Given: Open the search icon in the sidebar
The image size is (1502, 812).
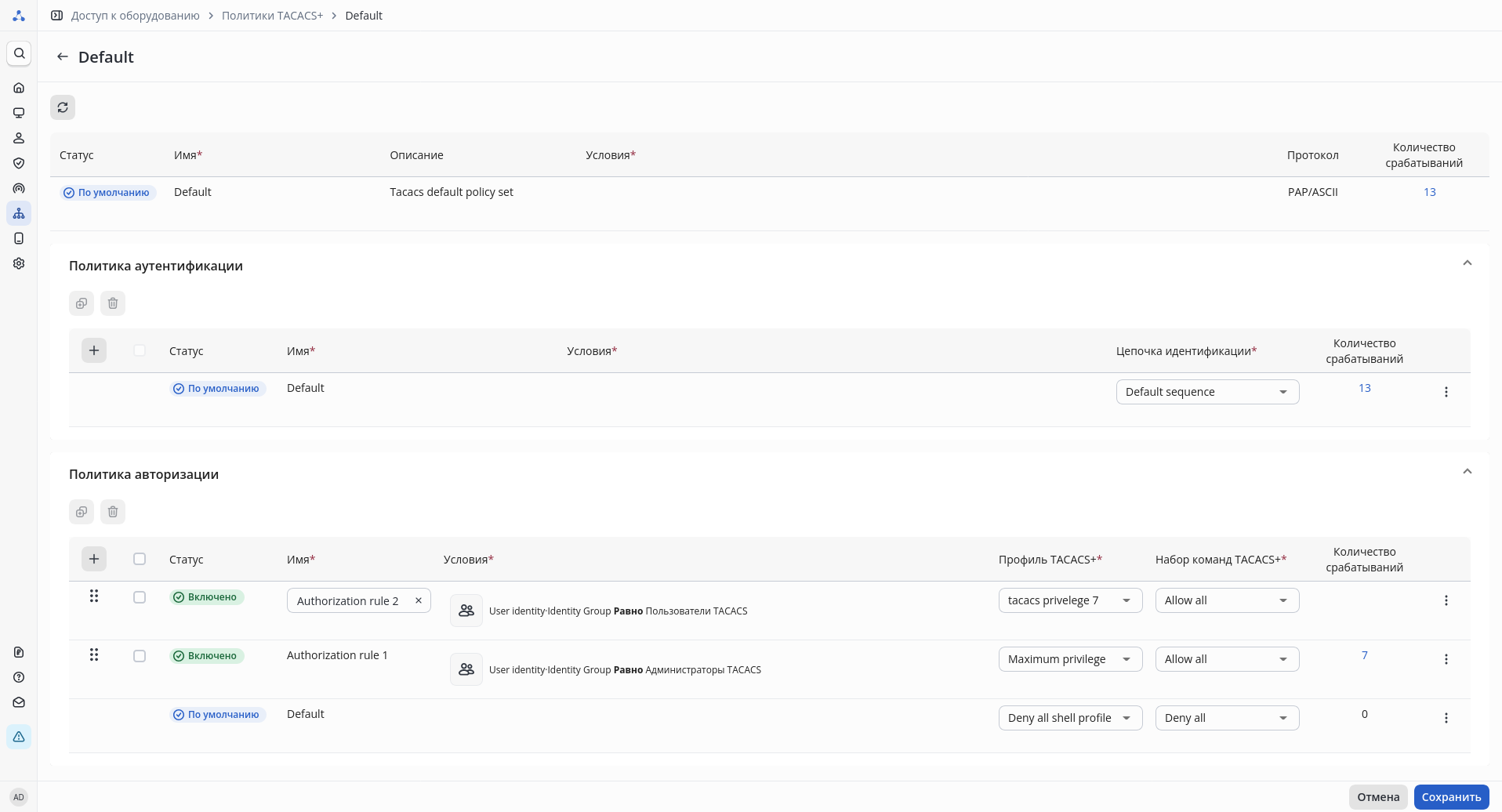Looking at the screenshot, I should click(19, 53).
